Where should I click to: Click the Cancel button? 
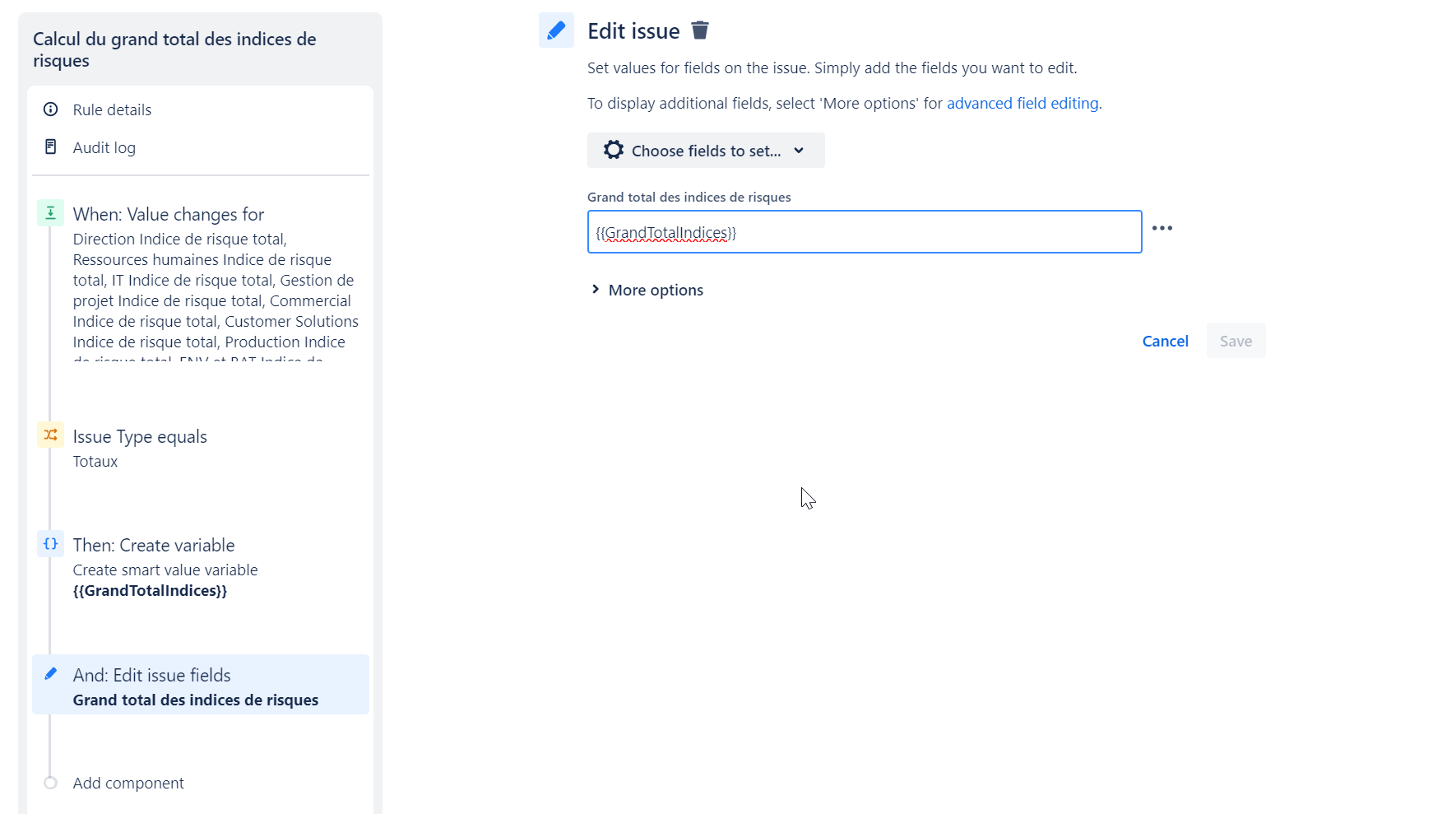(x=1165, y=341)
